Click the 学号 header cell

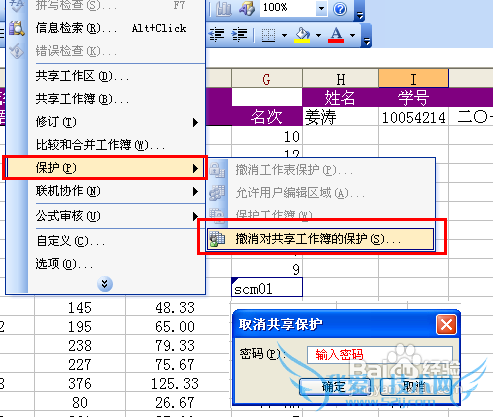pos(413,97)
